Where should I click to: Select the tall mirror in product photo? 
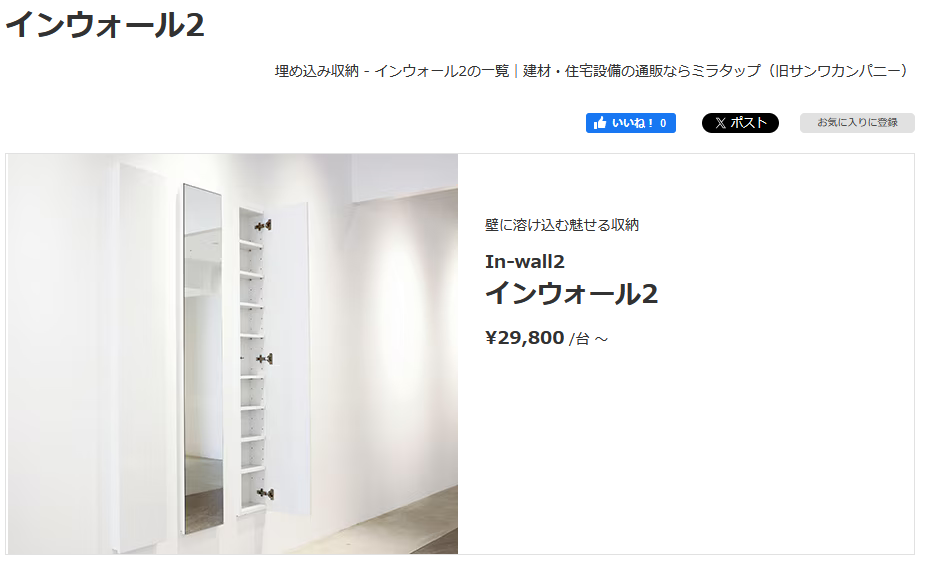click(203, 359)
